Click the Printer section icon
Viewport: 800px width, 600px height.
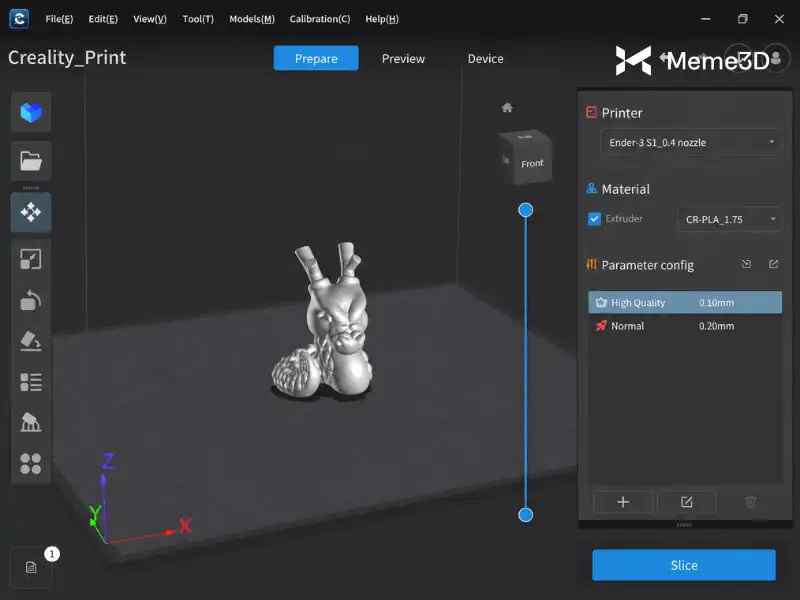[x=591, y=112]
